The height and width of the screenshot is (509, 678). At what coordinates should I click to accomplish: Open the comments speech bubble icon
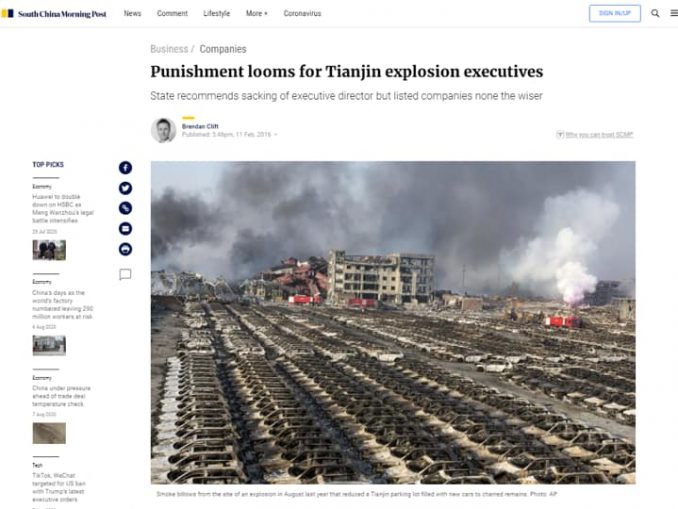125,274
